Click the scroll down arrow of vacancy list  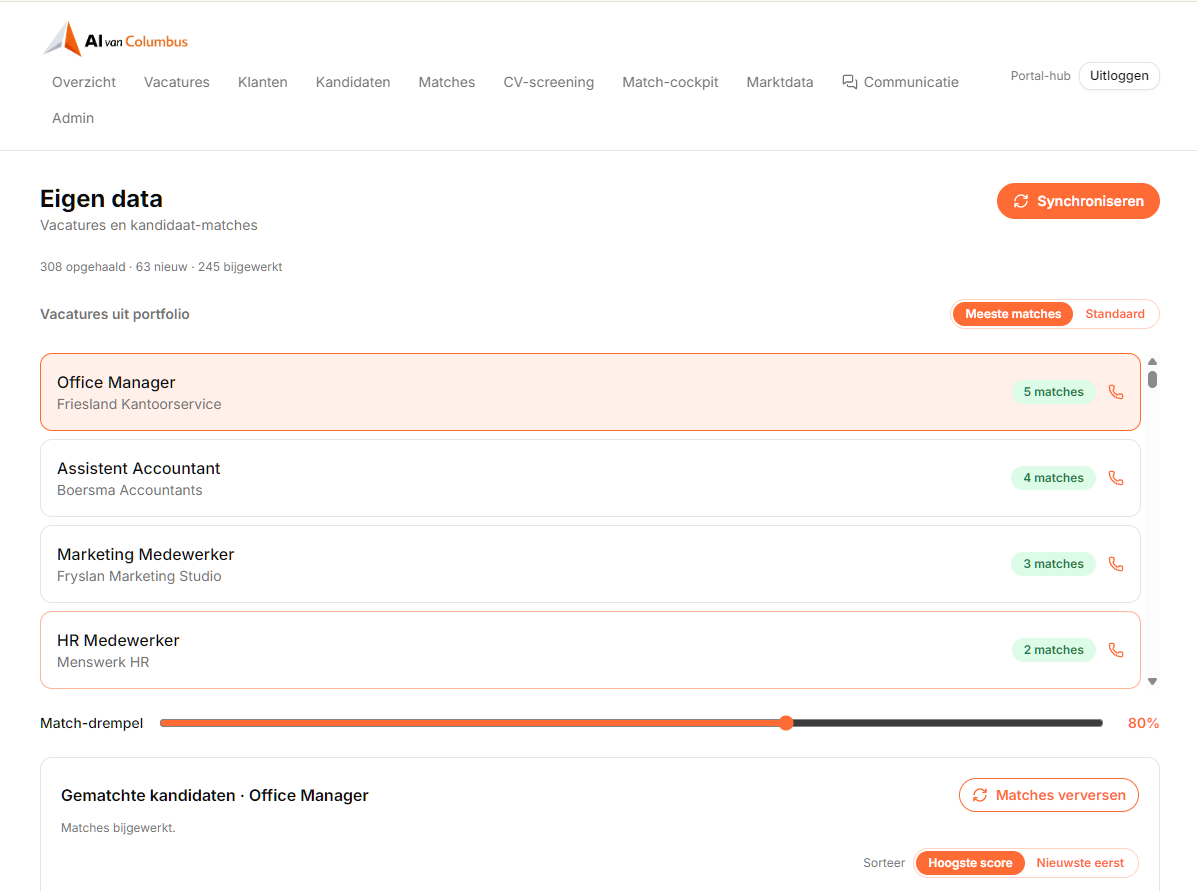click(1153, 681)
